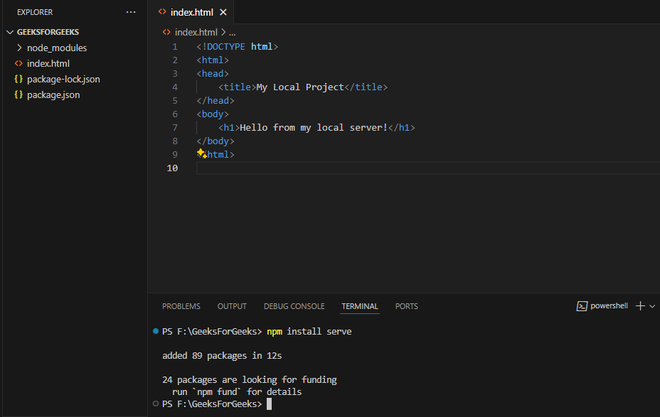Collapse the GEEKSFORGEEKS folder section
660x417 pixels.
[10, 32]
